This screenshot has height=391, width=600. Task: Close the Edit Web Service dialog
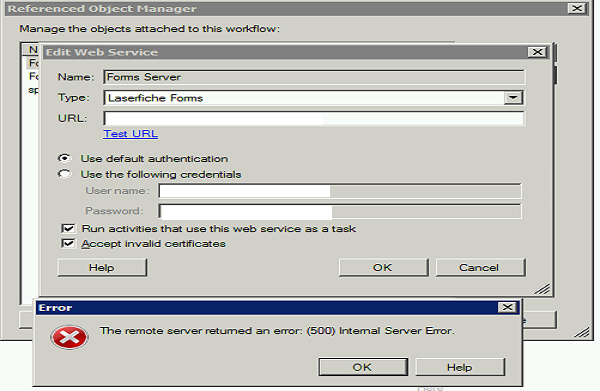point(537,52)
